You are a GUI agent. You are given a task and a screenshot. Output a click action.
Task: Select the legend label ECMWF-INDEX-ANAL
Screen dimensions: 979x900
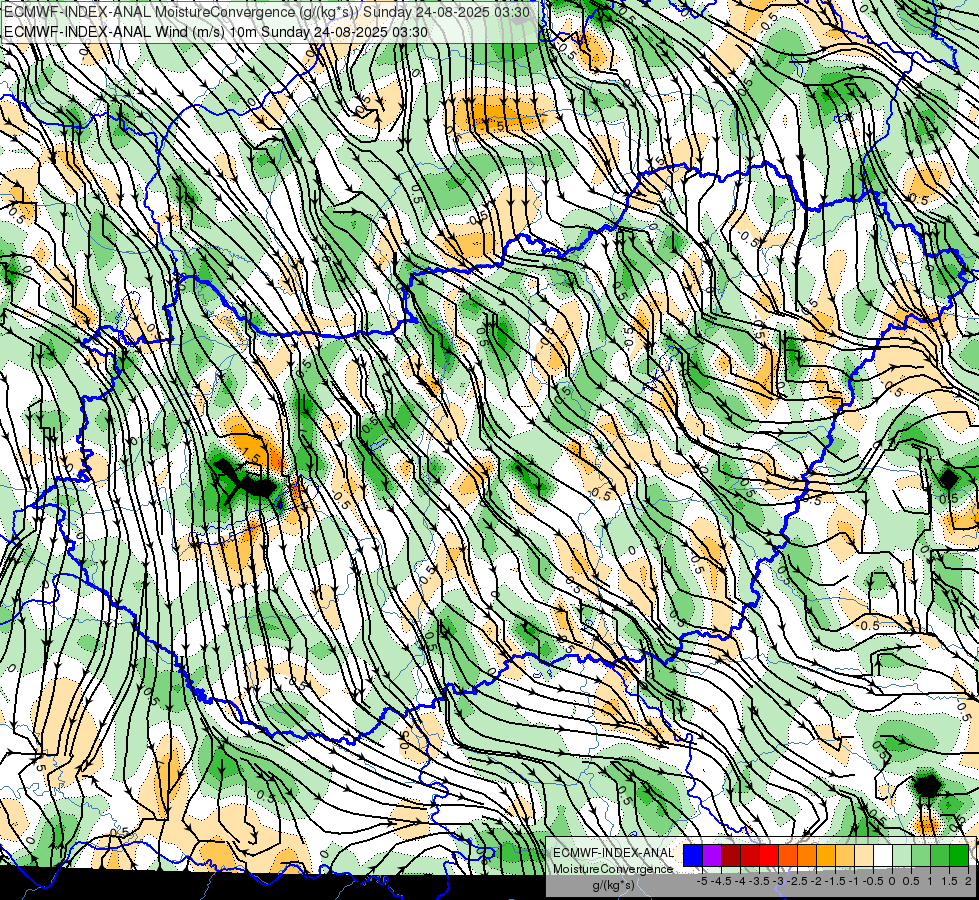613,853
